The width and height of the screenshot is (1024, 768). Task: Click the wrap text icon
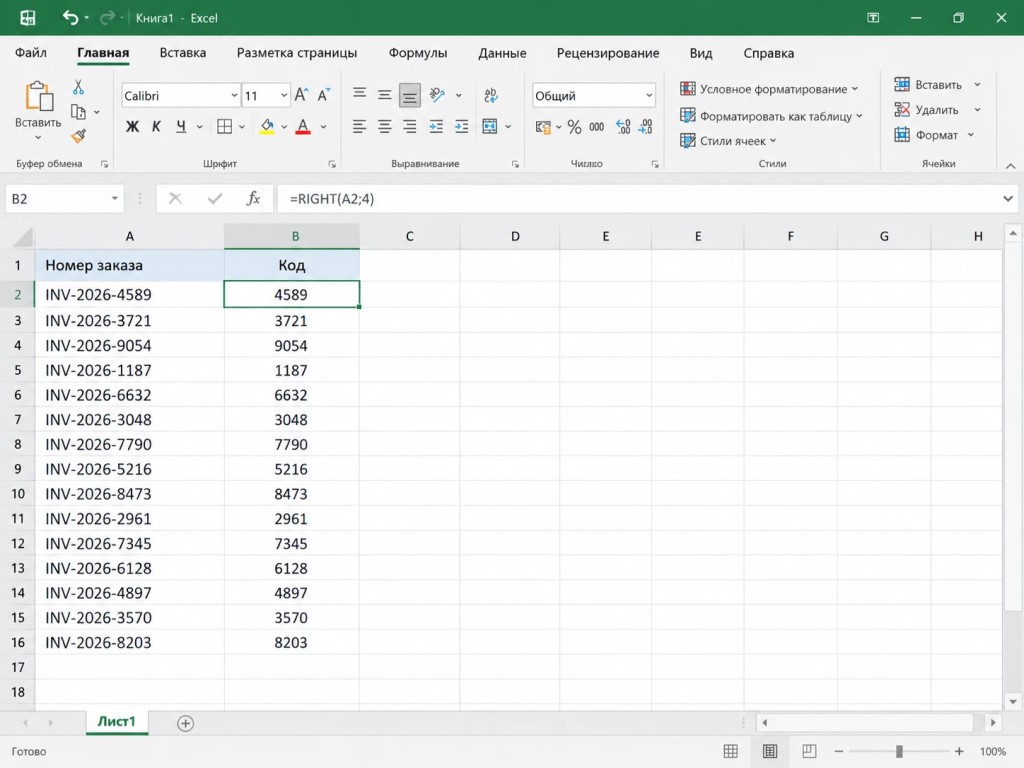point(491,95)
